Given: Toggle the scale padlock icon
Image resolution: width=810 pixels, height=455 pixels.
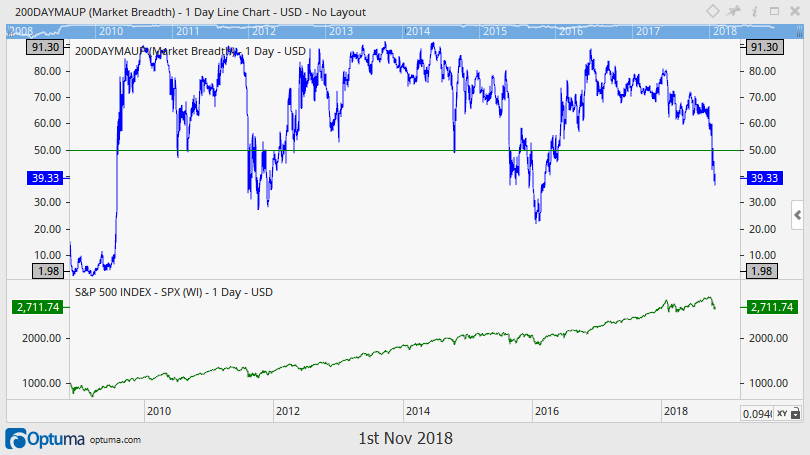Looking at the screenshot, I should tap(796, 413).
